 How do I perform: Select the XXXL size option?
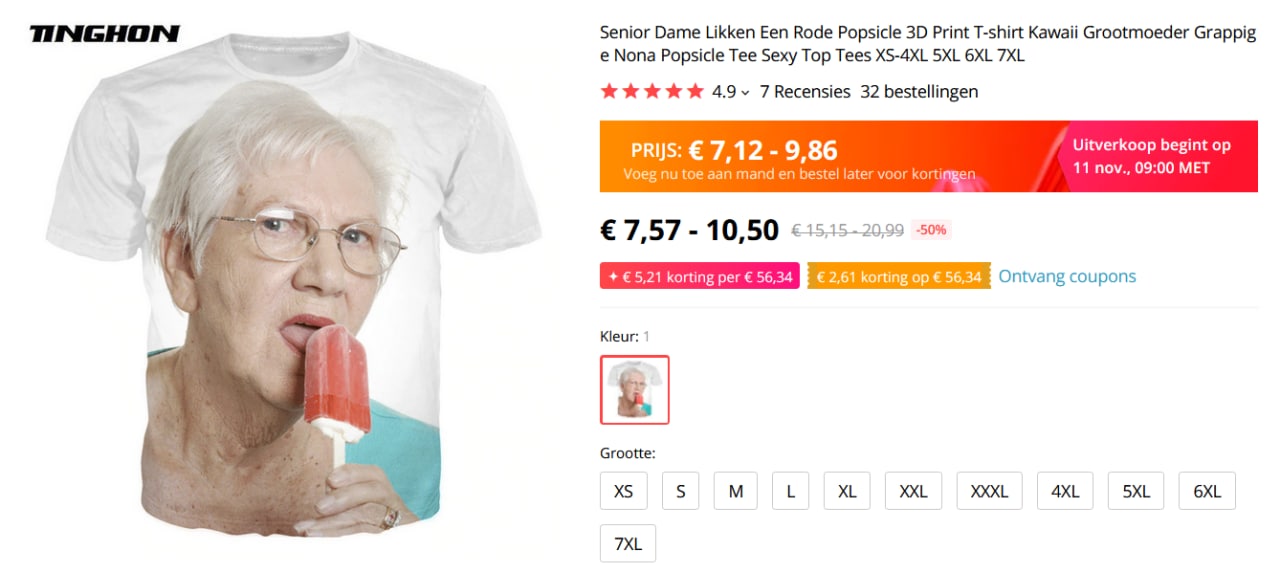tap(990, 491)
